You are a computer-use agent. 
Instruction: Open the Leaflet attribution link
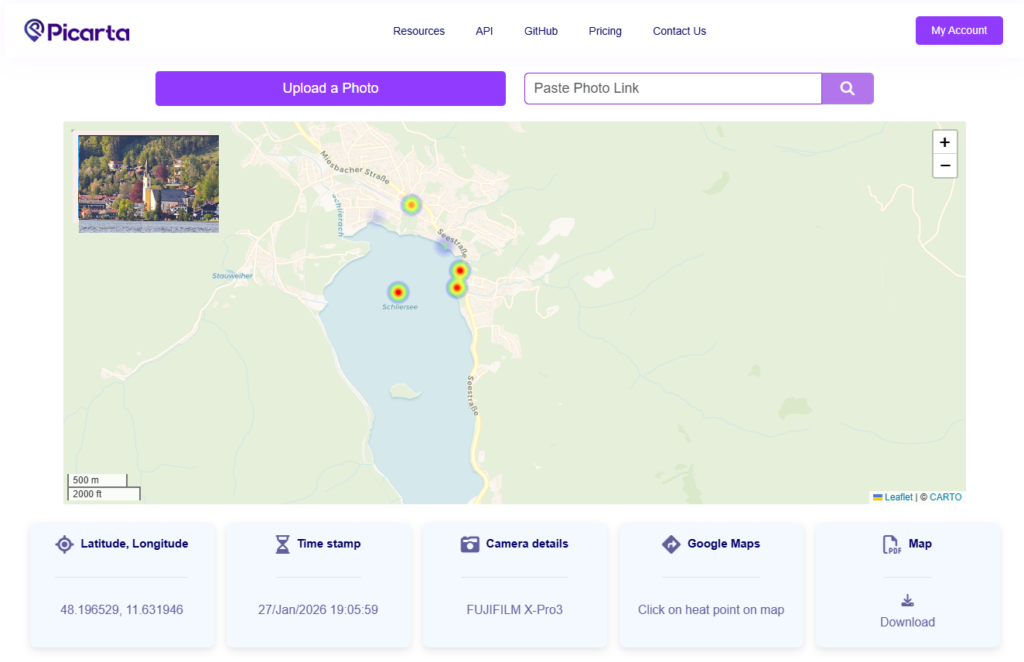(x=898, y=497)
